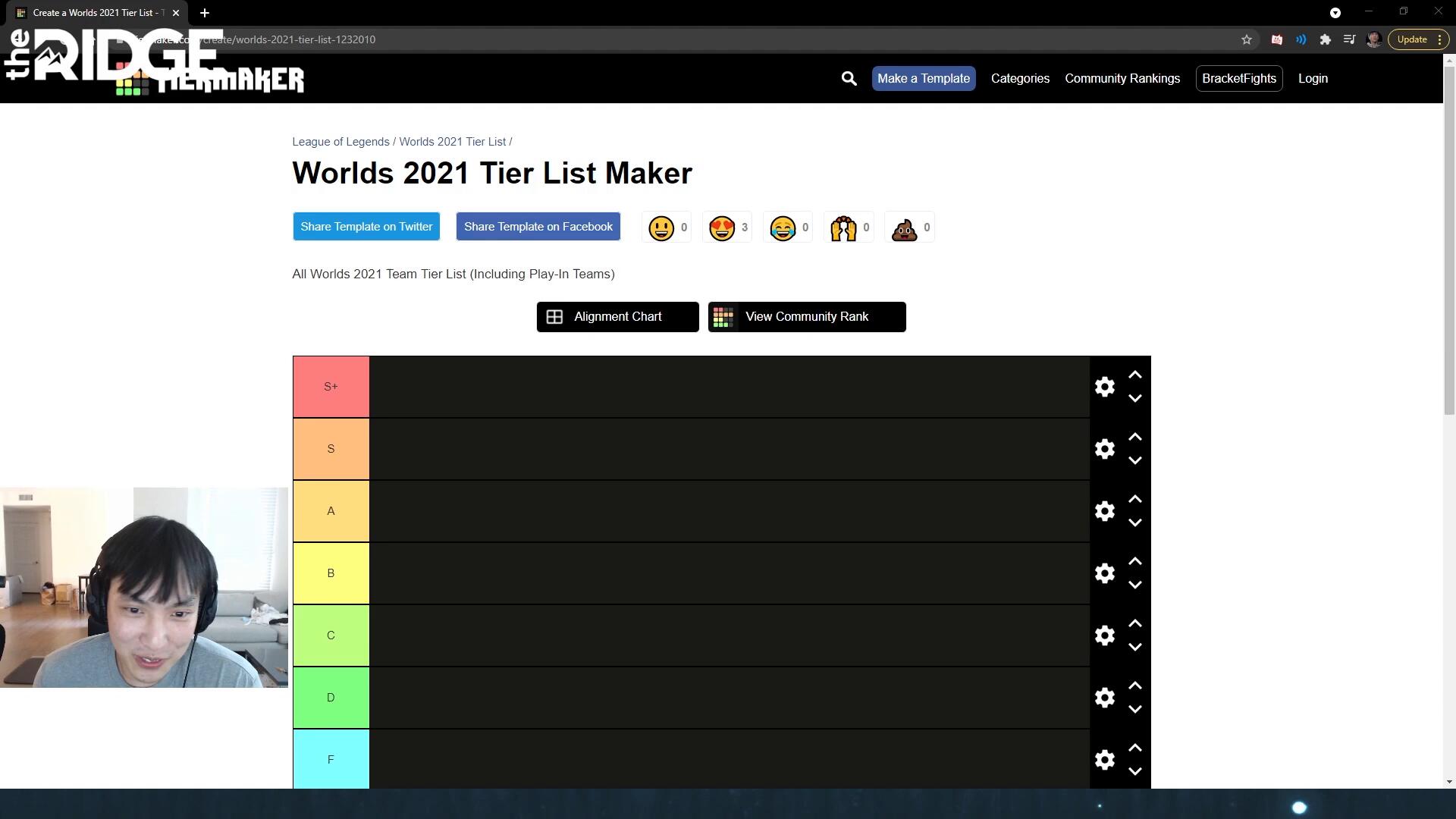Image resolution: width=1456 pixels, height=819 pixels.
Task: Move the D tier row down
Action: 1134,709
